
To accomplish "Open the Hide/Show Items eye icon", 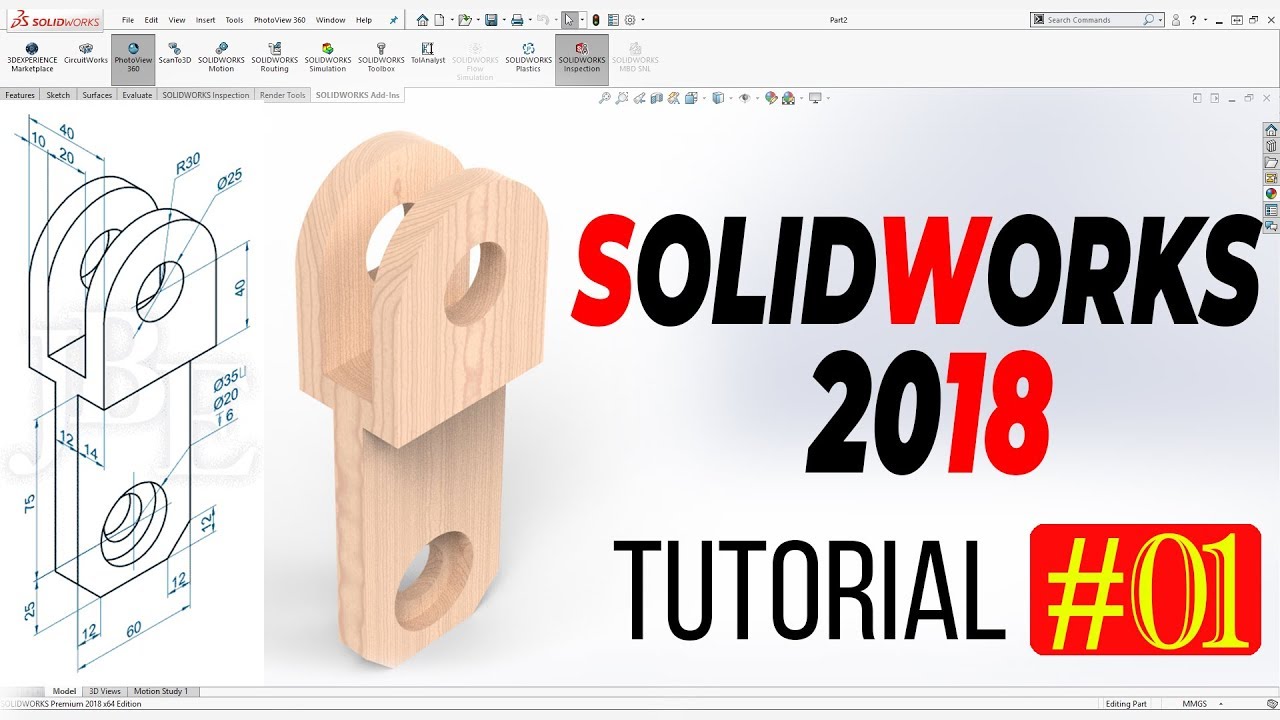I will pos(745,98).
